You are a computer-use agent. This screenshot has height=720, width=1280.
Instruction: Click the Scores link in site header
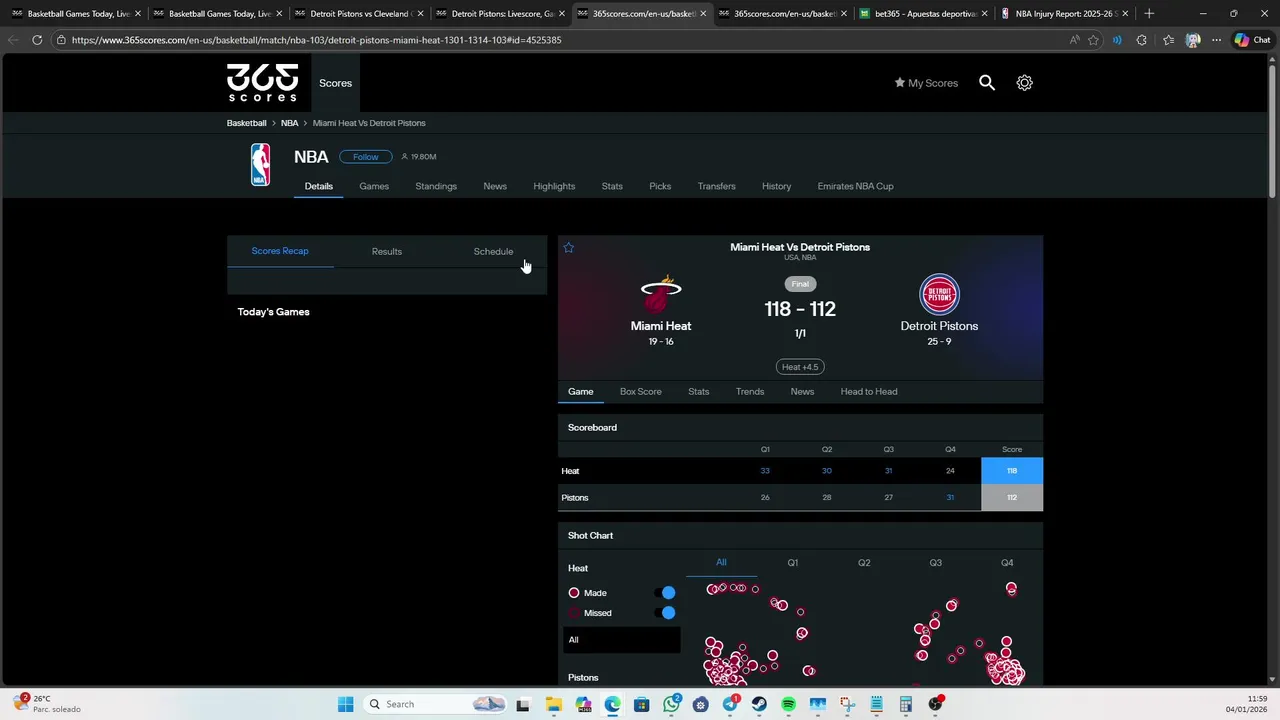coord(335,83)
